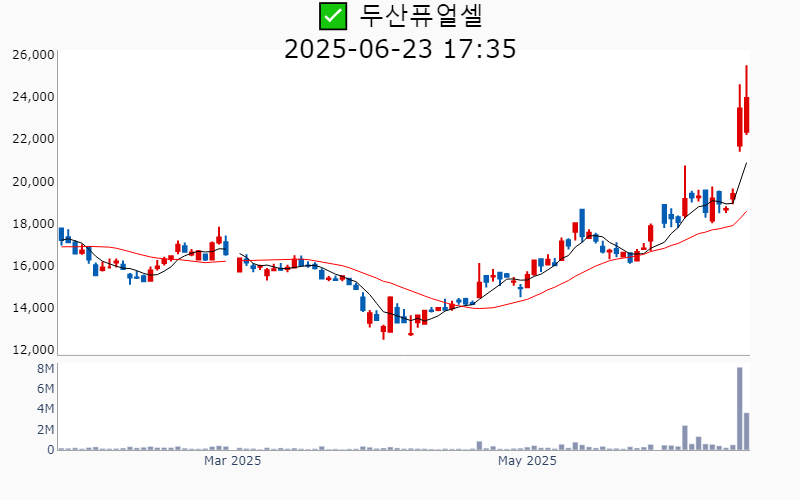Click the 2M volume axis label

pyautogui.click(x=45, y=430)
